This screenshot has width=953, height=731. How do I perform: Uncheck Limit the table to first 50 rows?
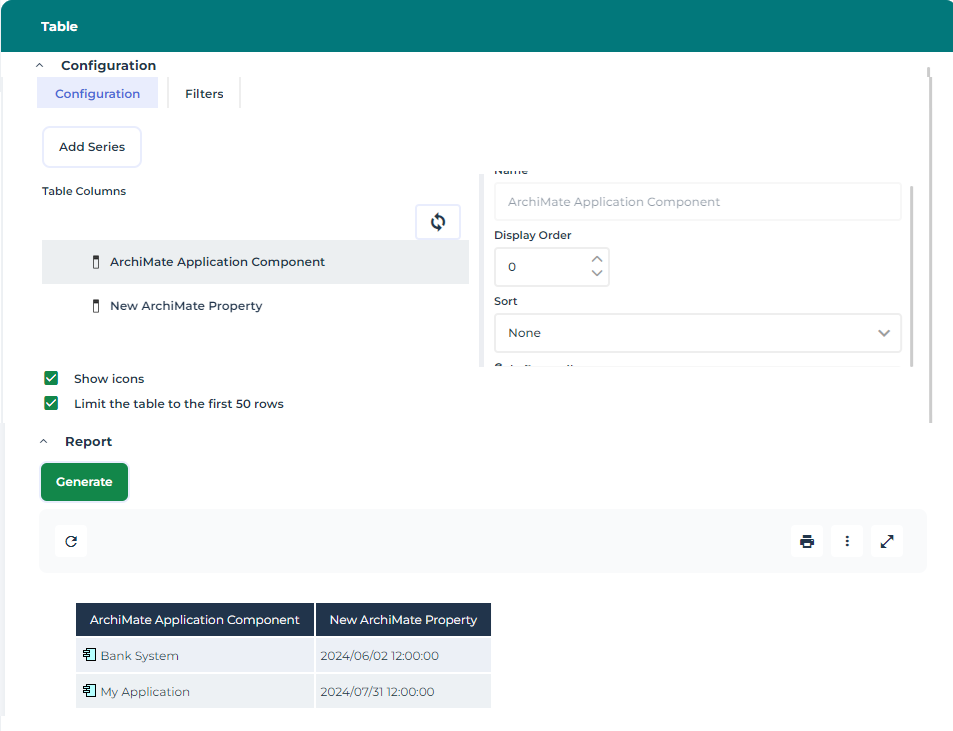[x=51, y=404]
